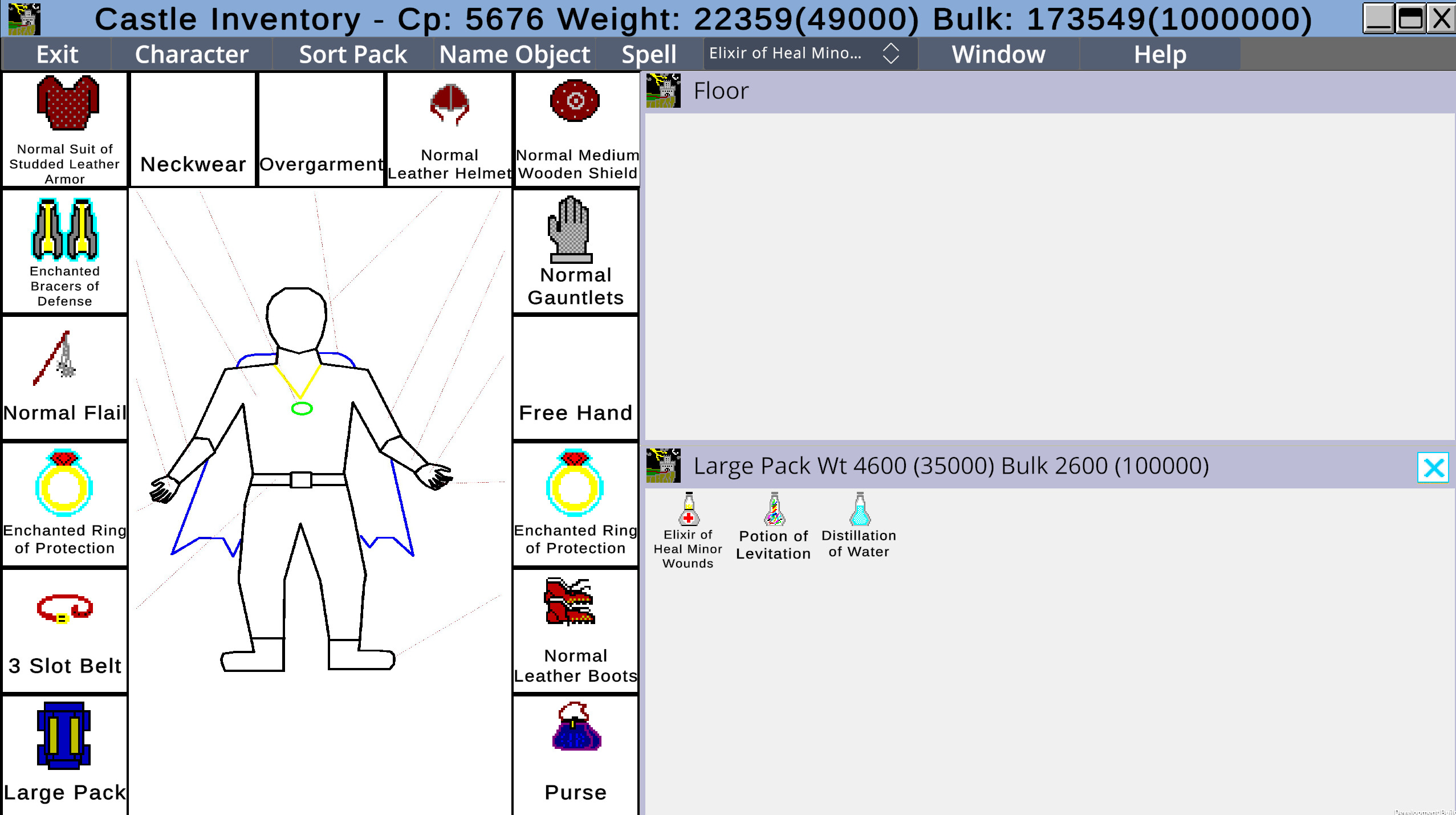The height and width of the screenshot is (815, 1456).
Task: Open the spell selection dropdown
Action: (648, 54)
